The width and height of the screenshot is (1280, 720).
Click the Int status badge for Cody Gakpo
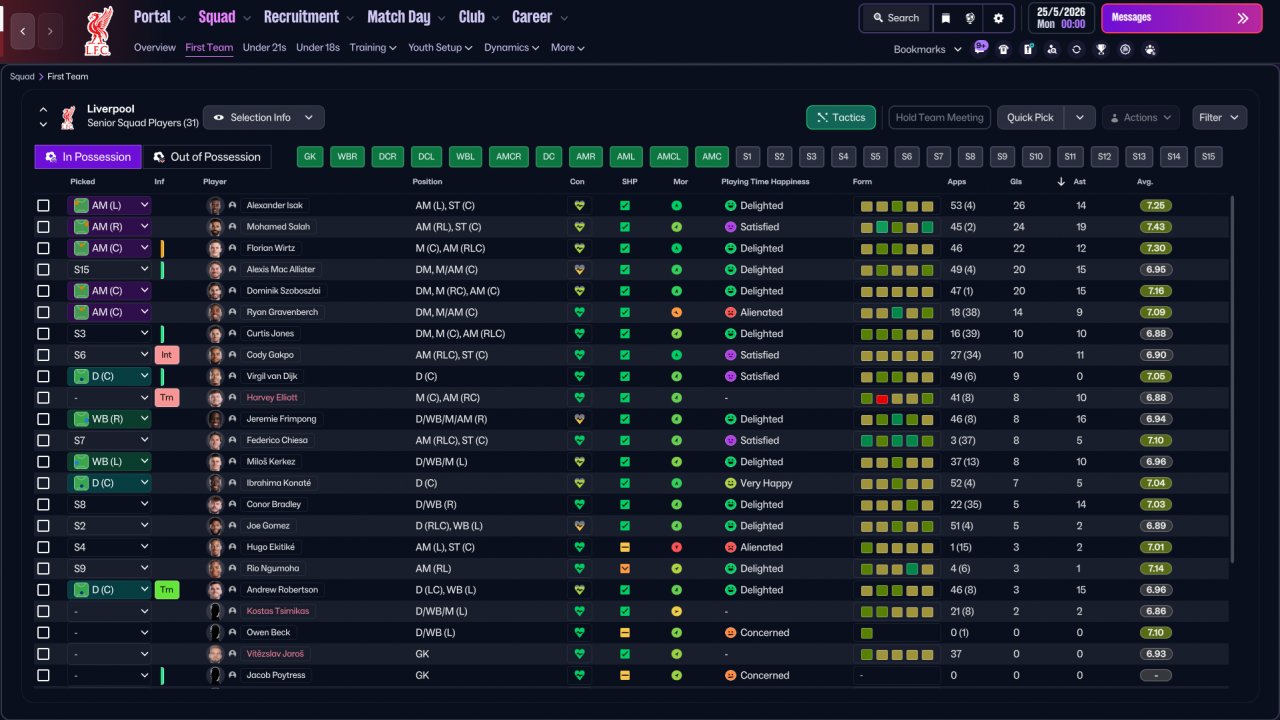(167, 355)
